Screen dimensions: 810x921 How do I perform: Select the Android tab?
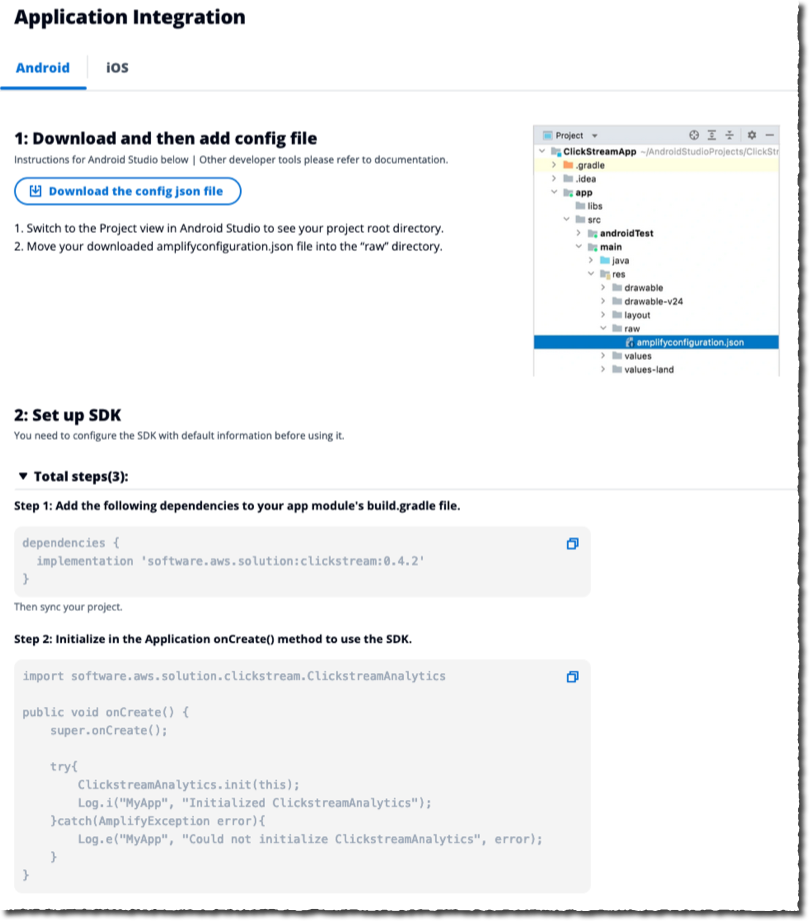click(43, 68)
